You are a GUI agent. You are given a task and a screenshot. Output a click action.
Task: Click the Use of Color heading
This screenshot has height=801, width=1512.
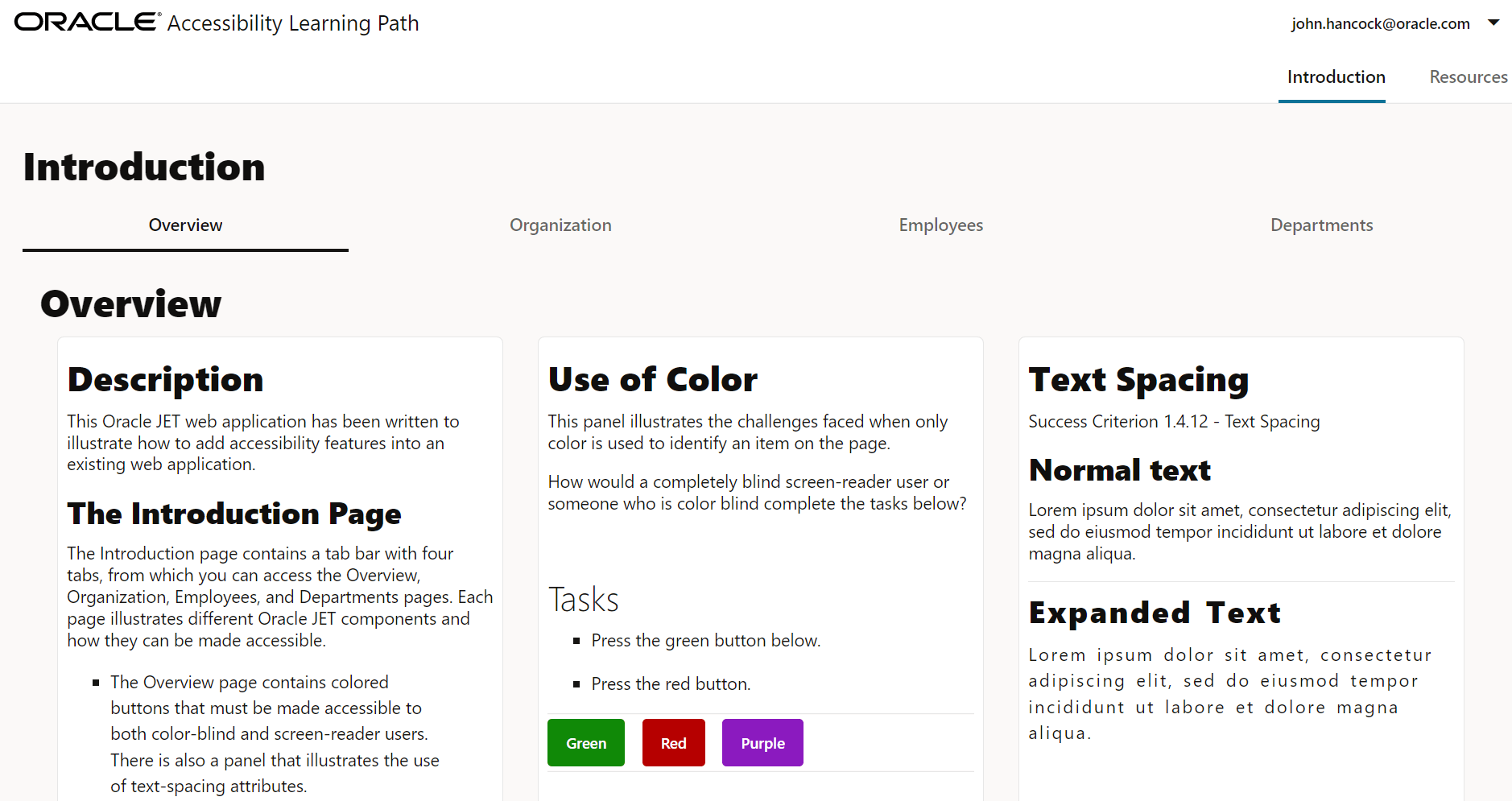652,379
